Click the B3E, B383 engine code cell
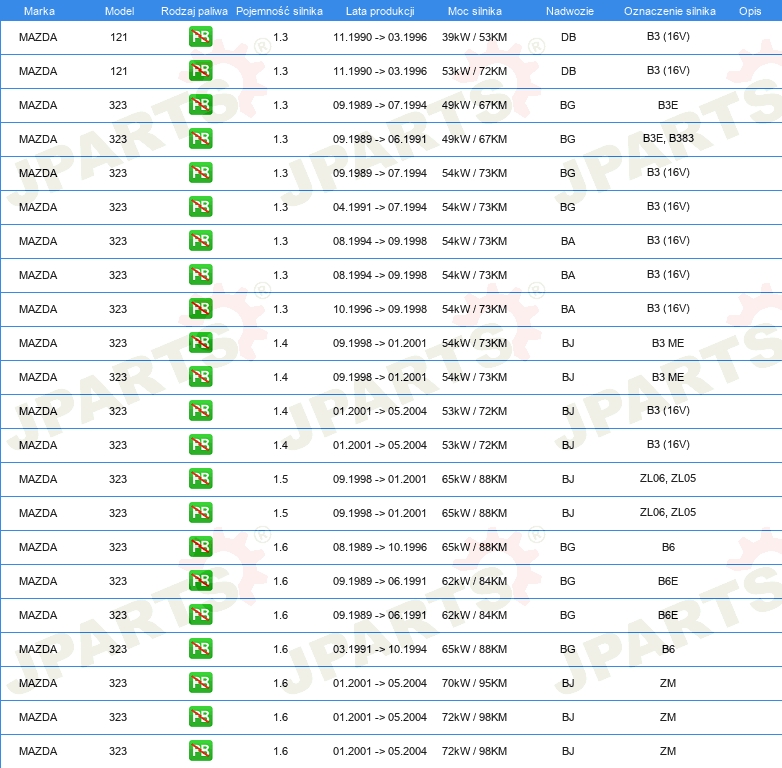 coord(668,138)
